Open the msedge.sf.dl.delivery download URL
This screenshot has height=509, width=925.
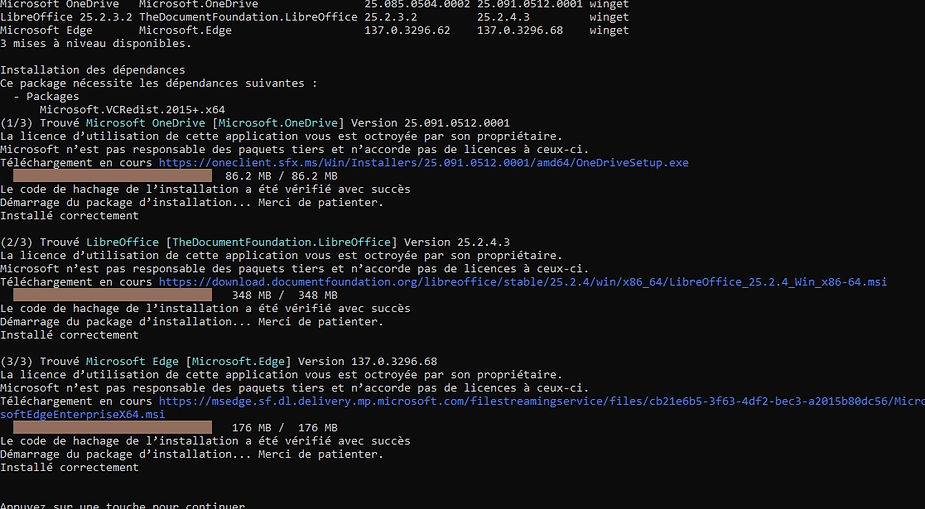coord(542,401)
